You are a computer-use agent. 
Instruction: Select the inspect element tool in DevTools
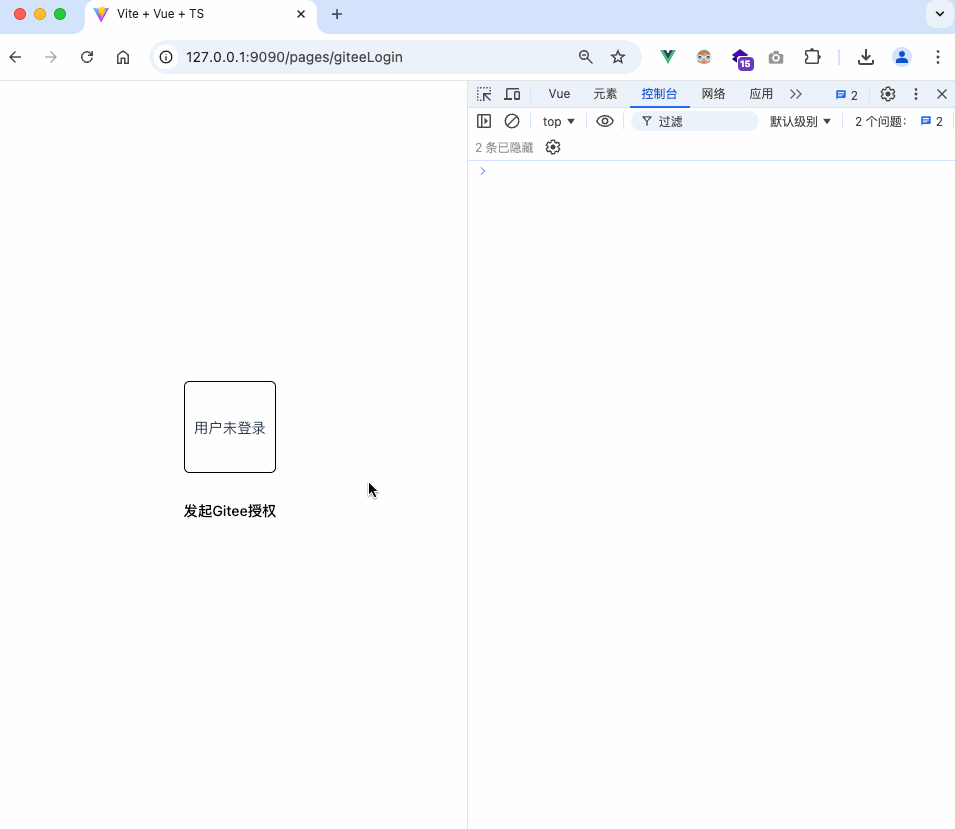pos(484,94)
